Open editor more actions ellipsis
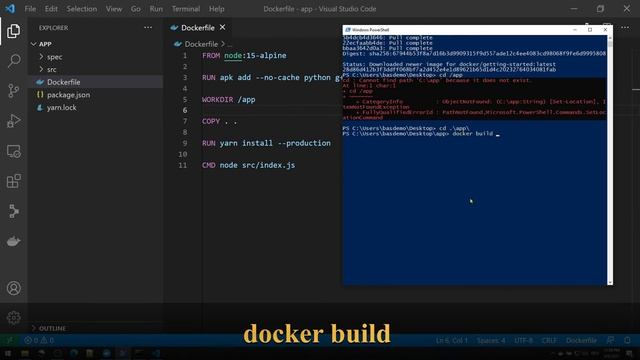The width and height of the screenshot is (640, 360). (625, 28)
